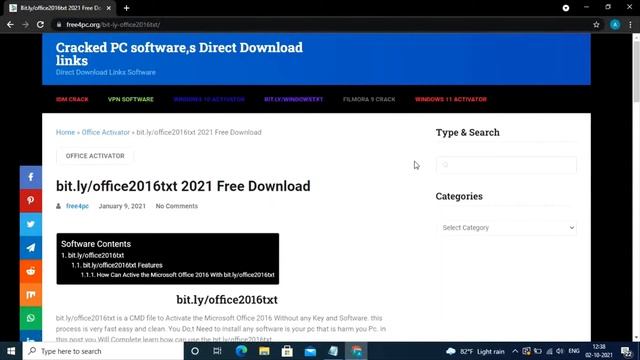
Task: Open File Explorer from taskbar
Action: tap(264, 351)
